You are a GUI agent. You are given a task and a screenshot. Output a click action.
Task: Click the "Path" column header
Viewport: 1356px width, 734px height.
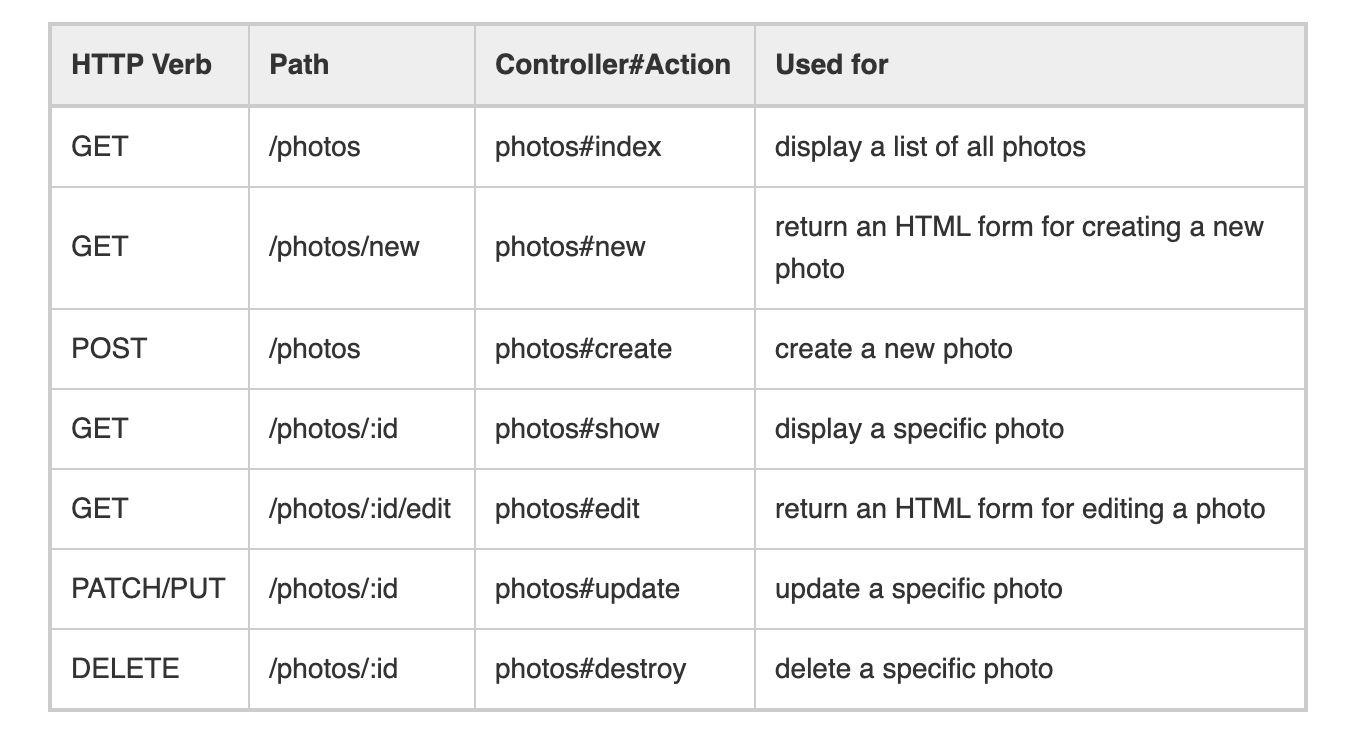coord(299,65)
